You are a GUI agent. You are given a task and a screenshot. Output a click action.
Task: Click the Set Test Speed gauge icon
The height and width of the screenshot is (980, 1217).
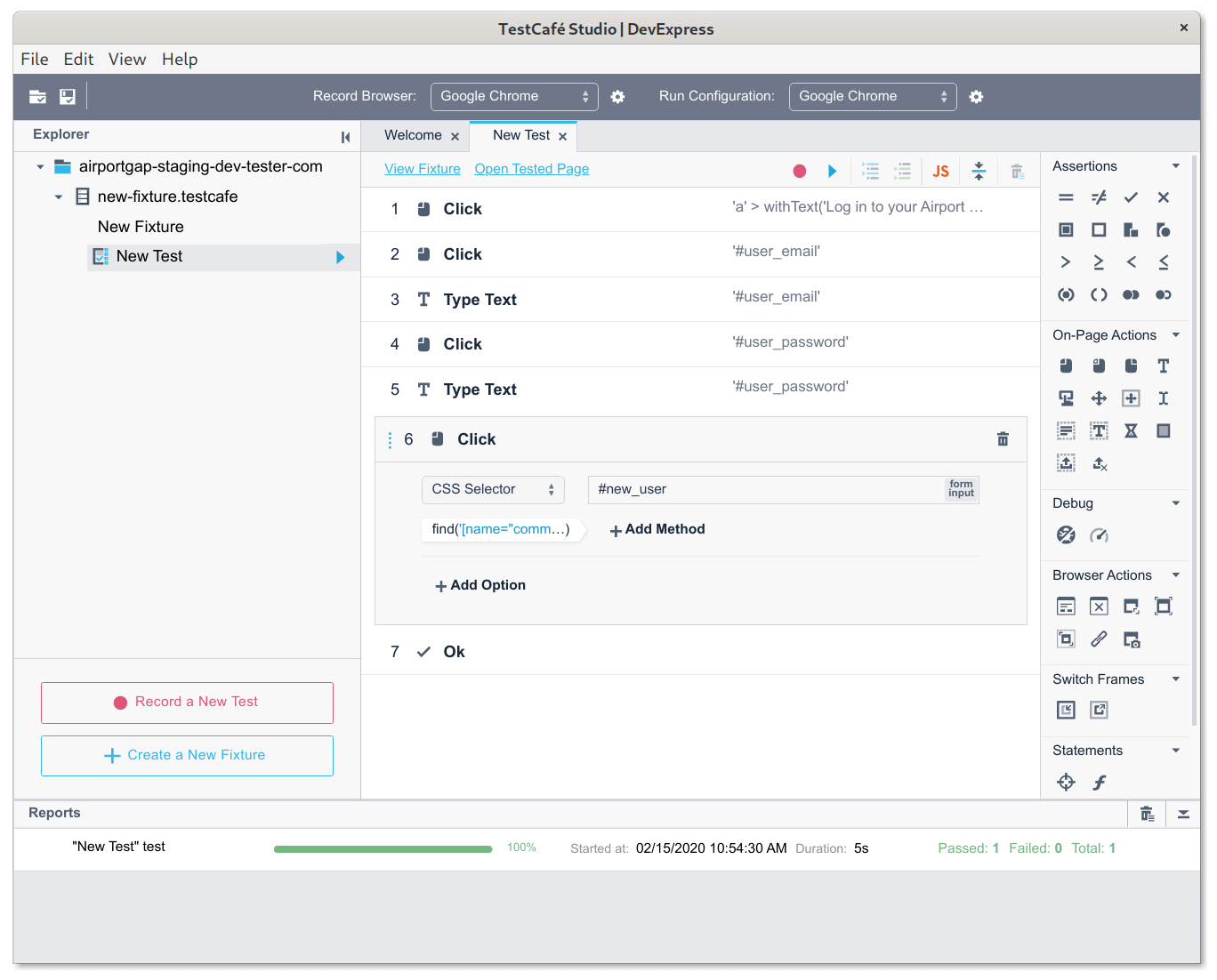(1100, 535)
